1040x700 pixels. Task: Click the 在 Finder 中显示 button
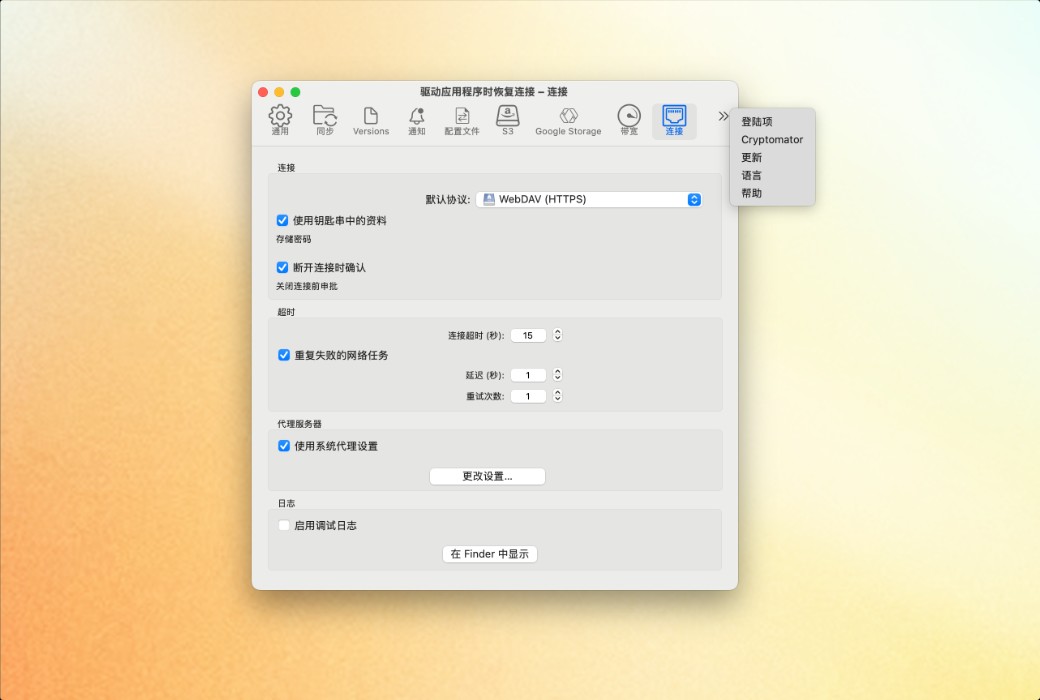coord(489,554)
